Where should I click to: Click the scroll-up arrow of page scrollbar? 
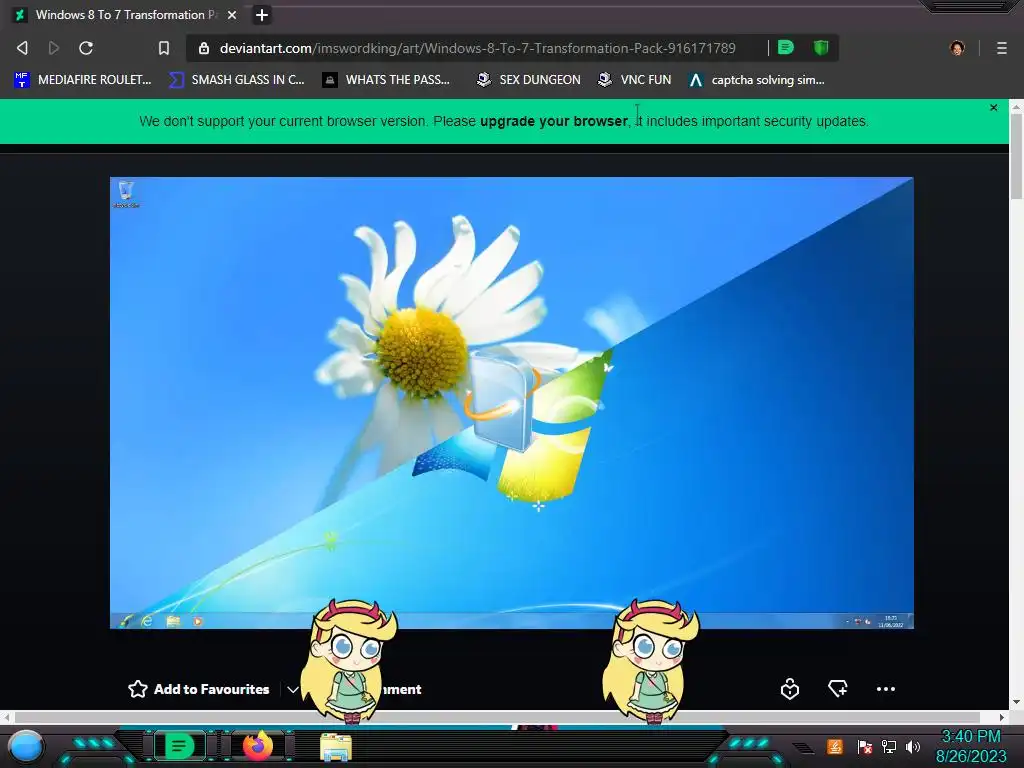click(x=1016, y=106)
